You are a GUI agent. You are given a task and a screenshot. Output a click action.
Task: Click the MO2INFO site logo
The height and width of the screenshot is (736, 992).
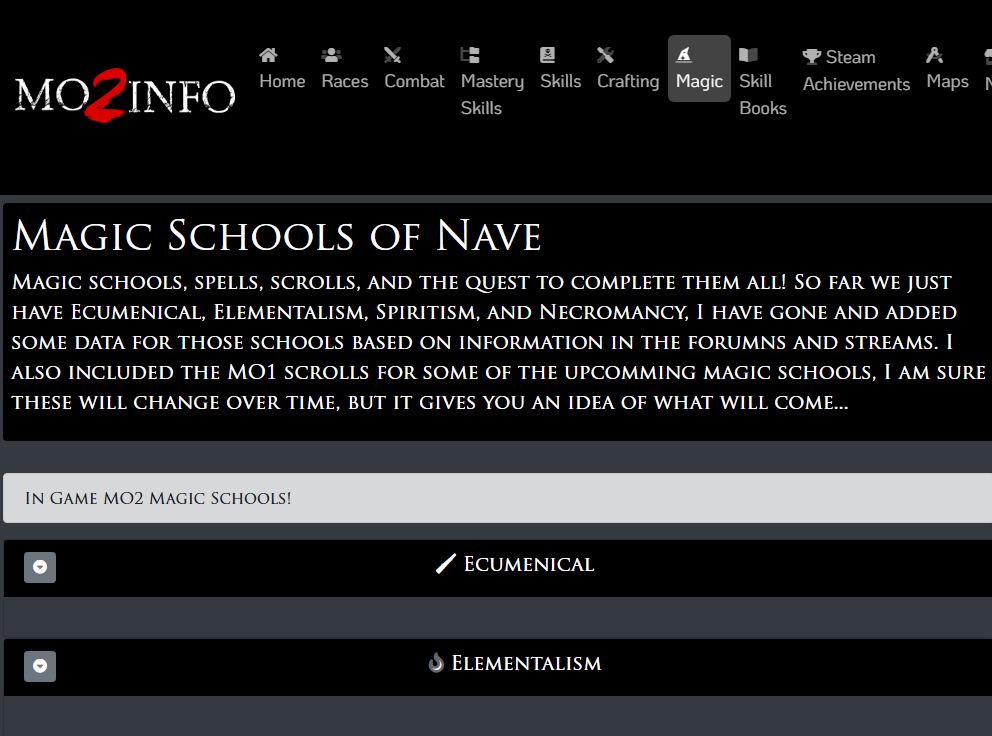(125, 97)
